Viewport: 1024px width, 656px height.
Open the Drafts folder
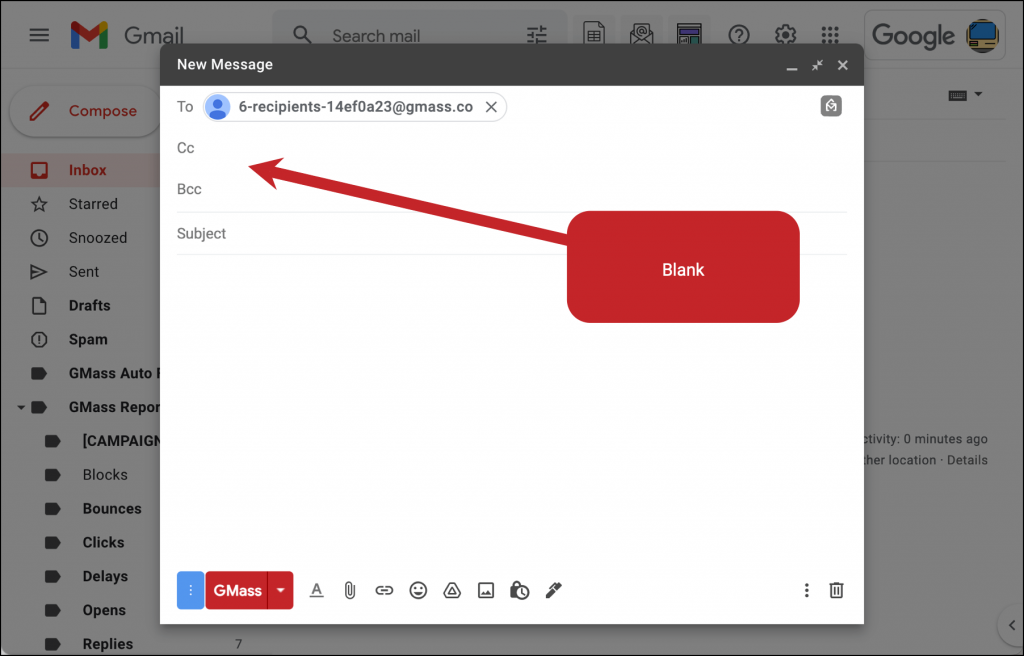coord(89,305)
